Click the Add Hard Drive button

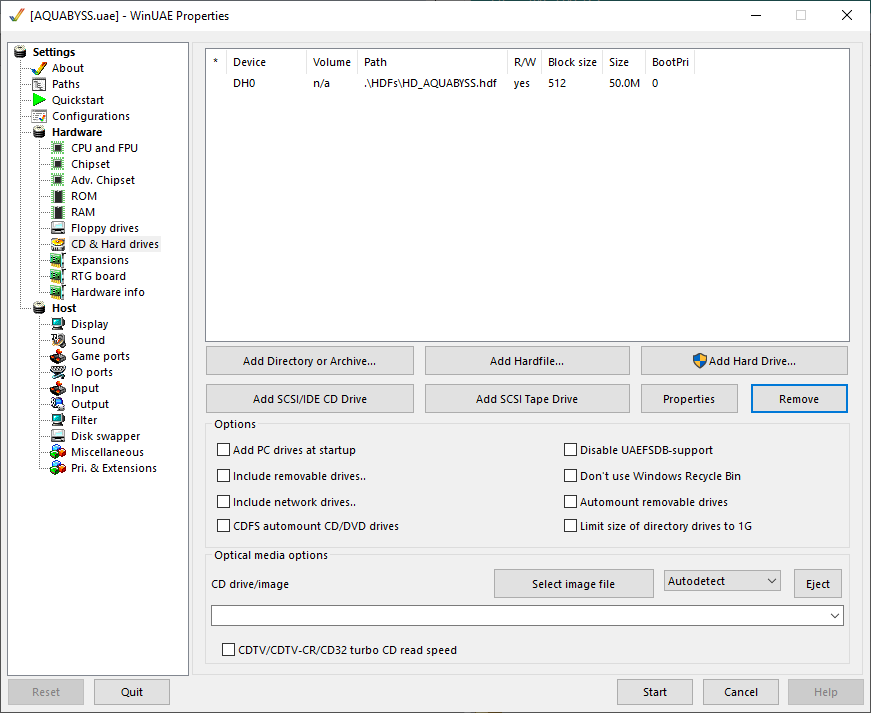click(x=744, y=361)
